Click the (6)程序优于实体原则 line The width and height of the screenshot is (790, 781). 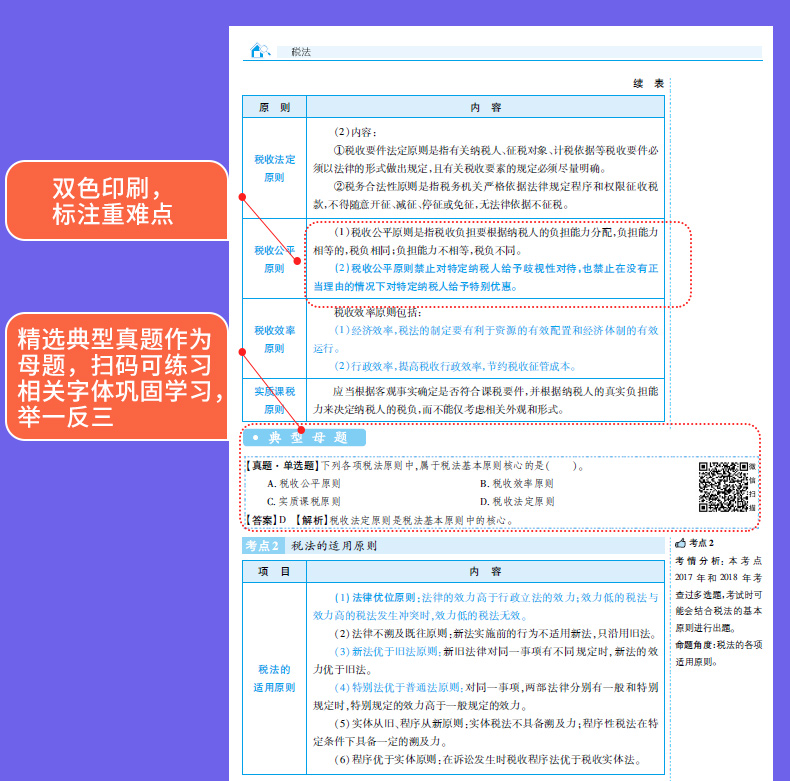(x=487, y=760)
